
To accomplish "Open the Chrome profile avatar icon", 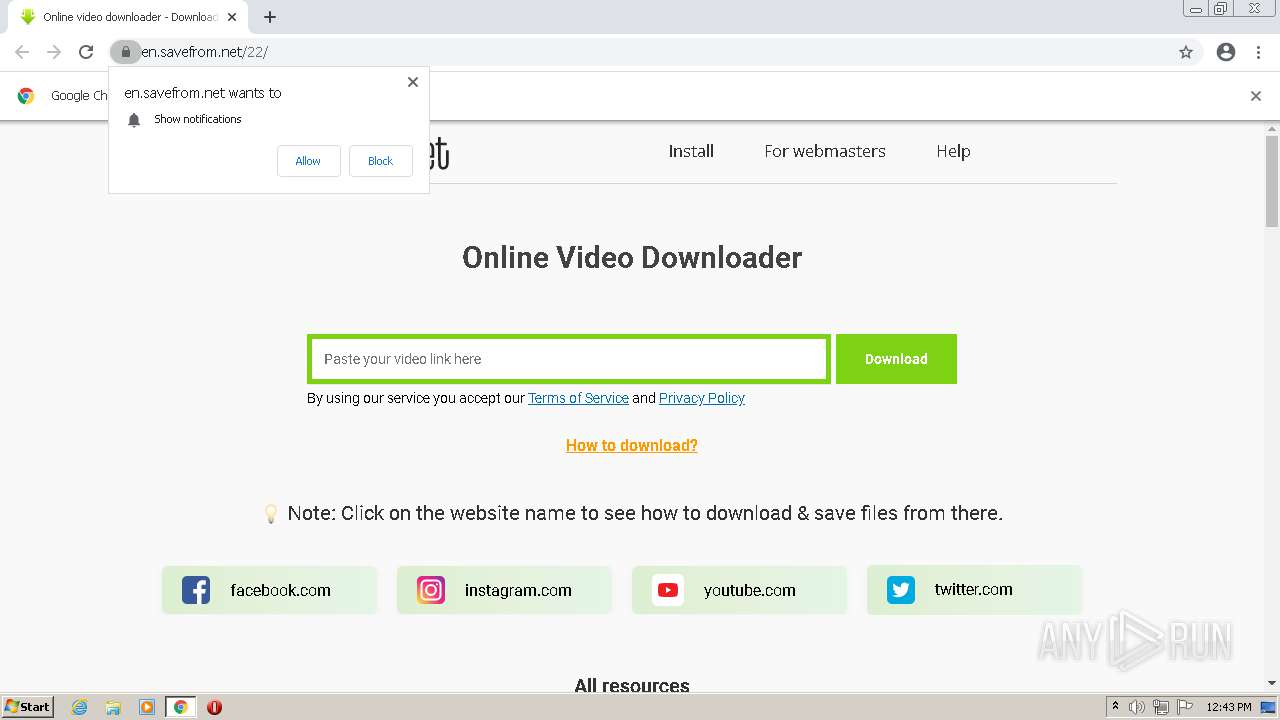I will point(1226,52).
